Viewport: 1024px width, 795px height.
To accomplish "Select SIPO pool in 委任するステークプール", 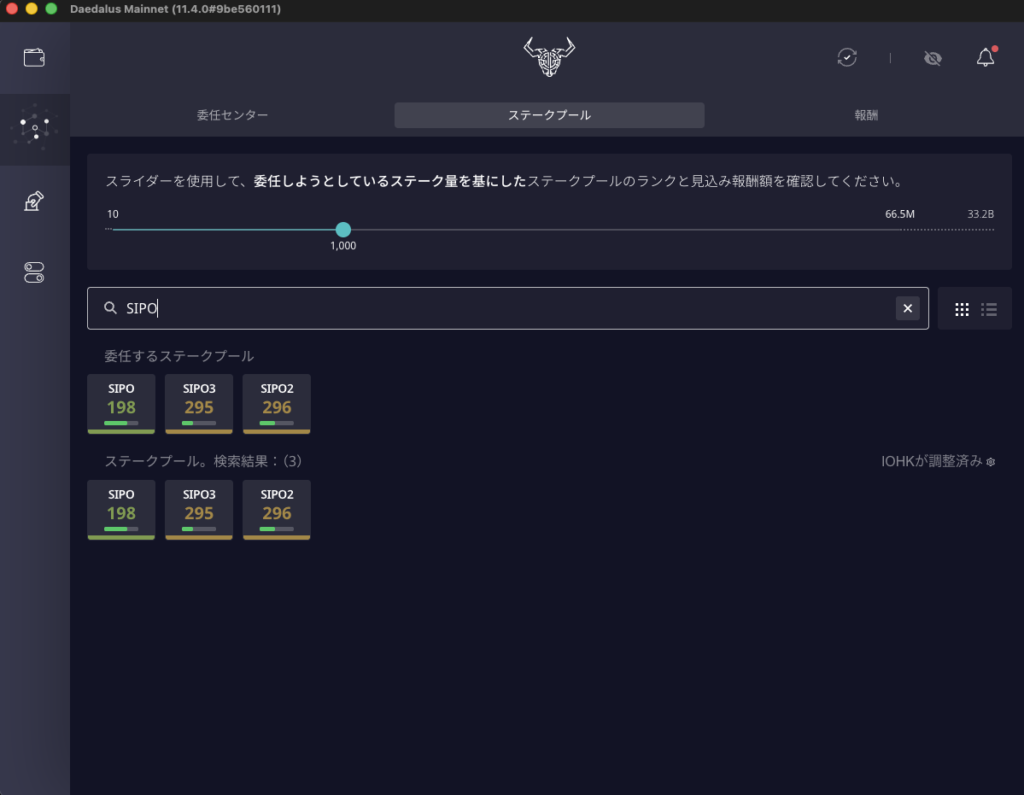I will click(x=121, y=404).
